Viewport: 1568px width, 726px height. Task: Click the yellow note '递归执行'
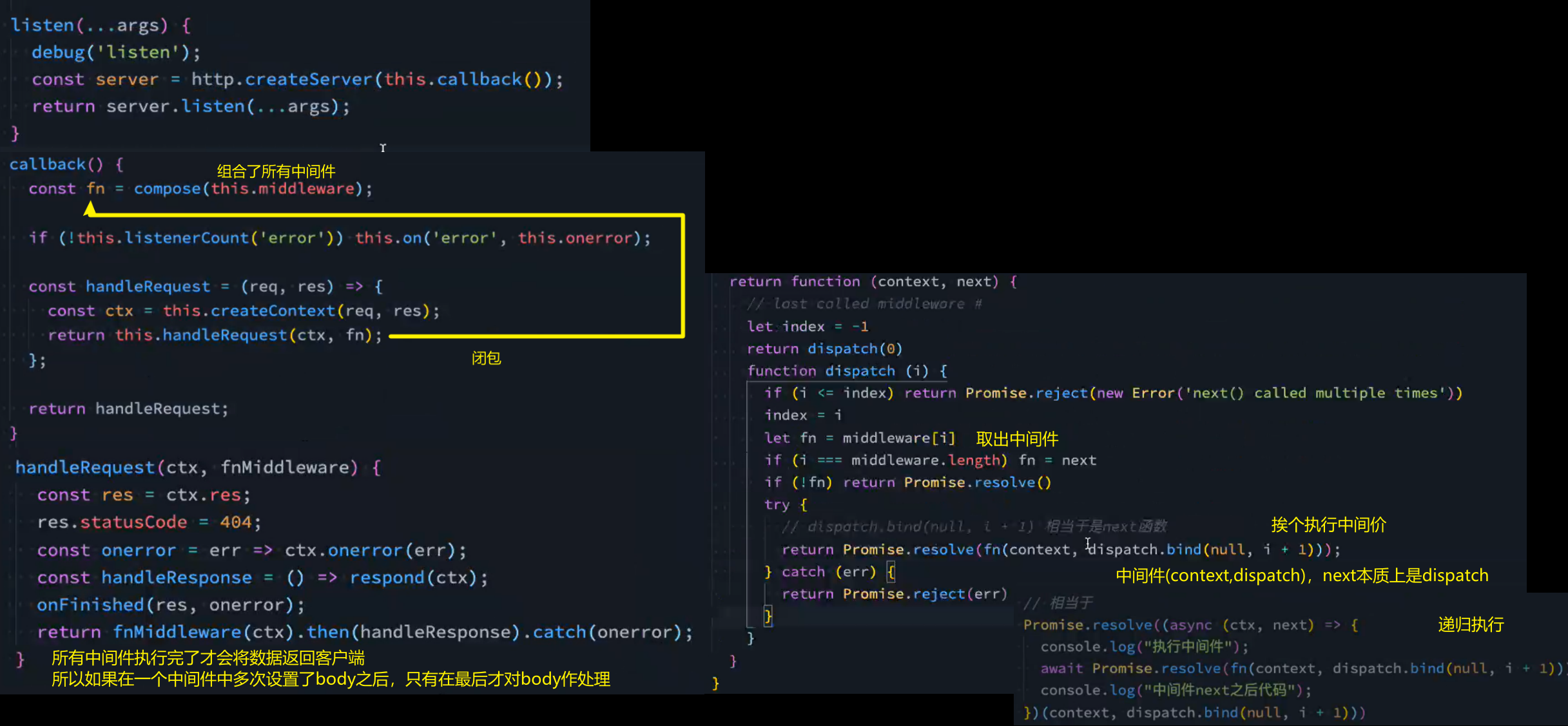pyautogui.click(x=1471, y=625)
